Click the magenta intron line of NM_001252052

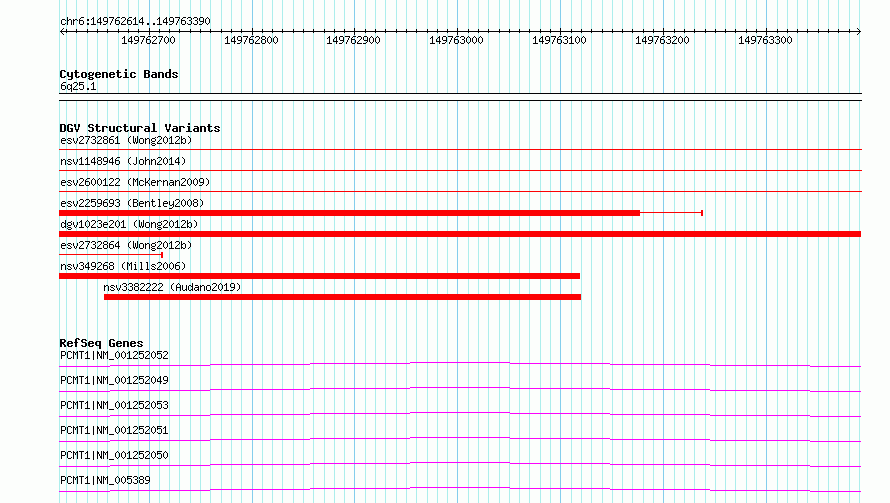pyautogui.click(x=460, y=363)
